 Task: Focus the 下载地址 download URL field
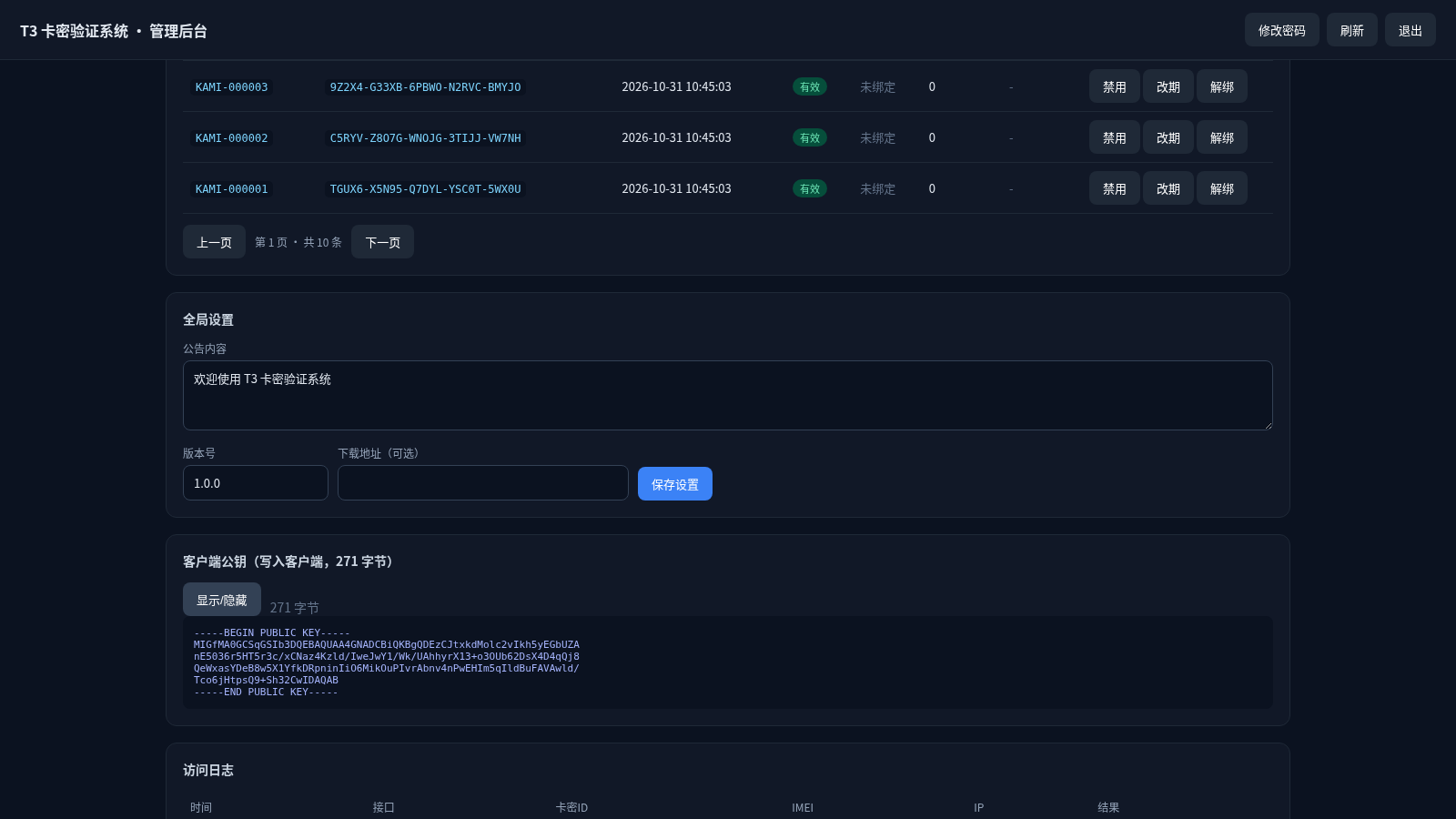483,483
